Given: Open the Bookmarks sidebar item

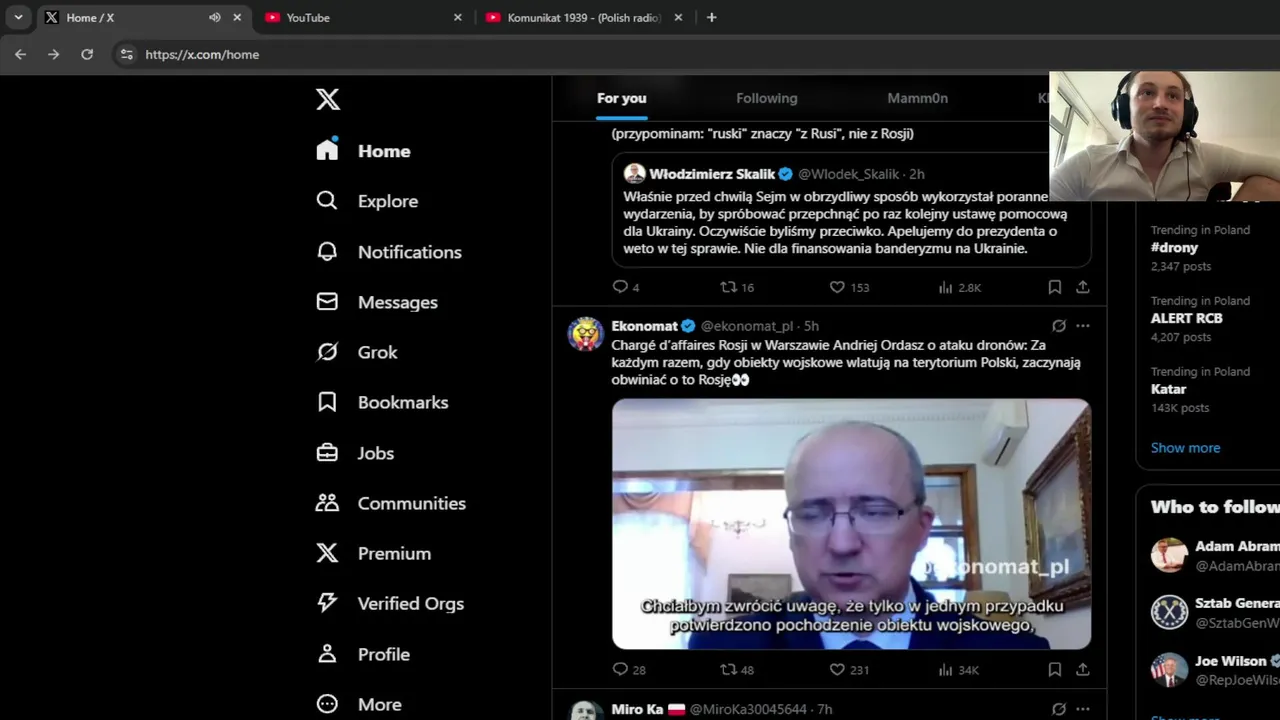Looking at the screenshot, I should click(x=382, y=402).
